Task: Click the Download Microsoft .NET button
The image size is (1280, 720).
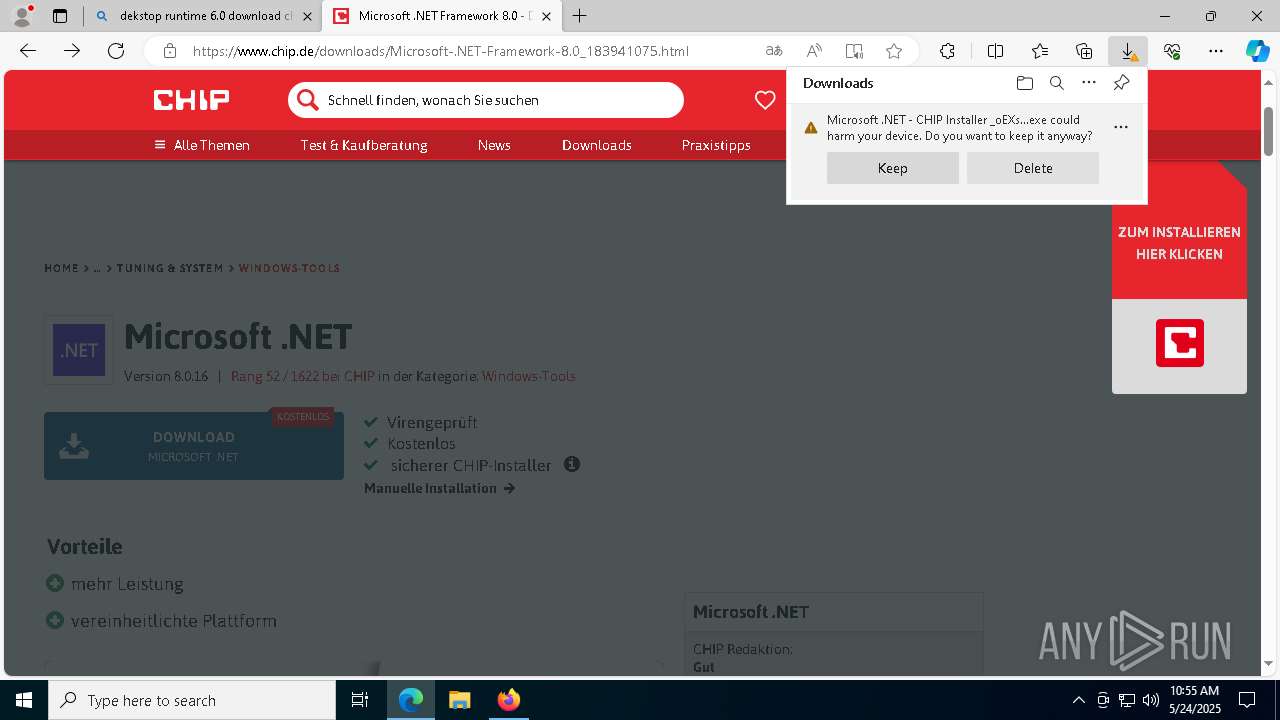Action: click(x=194, y=446)
